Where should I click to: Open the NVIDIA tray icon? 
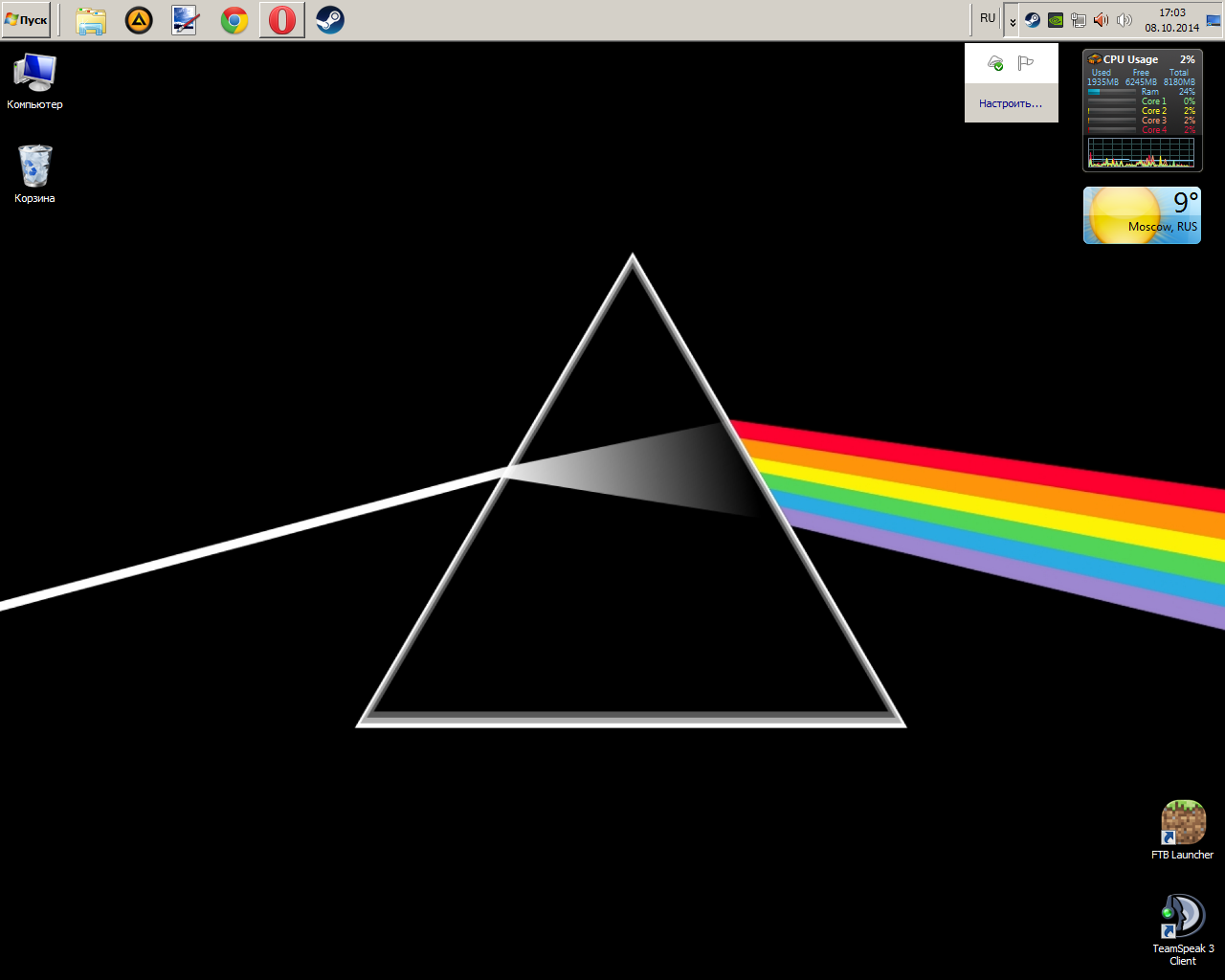click(x=1056, y=20)
